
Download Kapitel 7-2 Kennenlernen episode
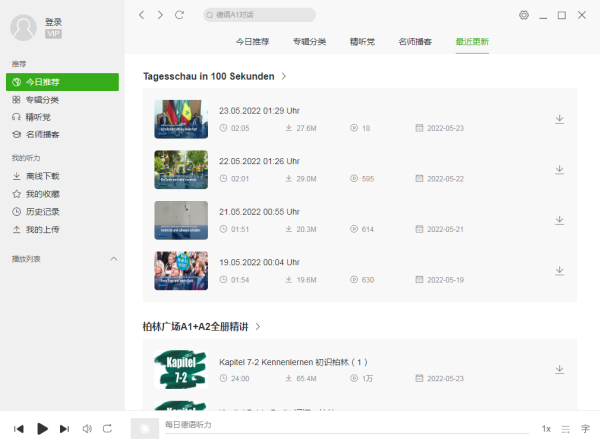click(x=559, y=369)
